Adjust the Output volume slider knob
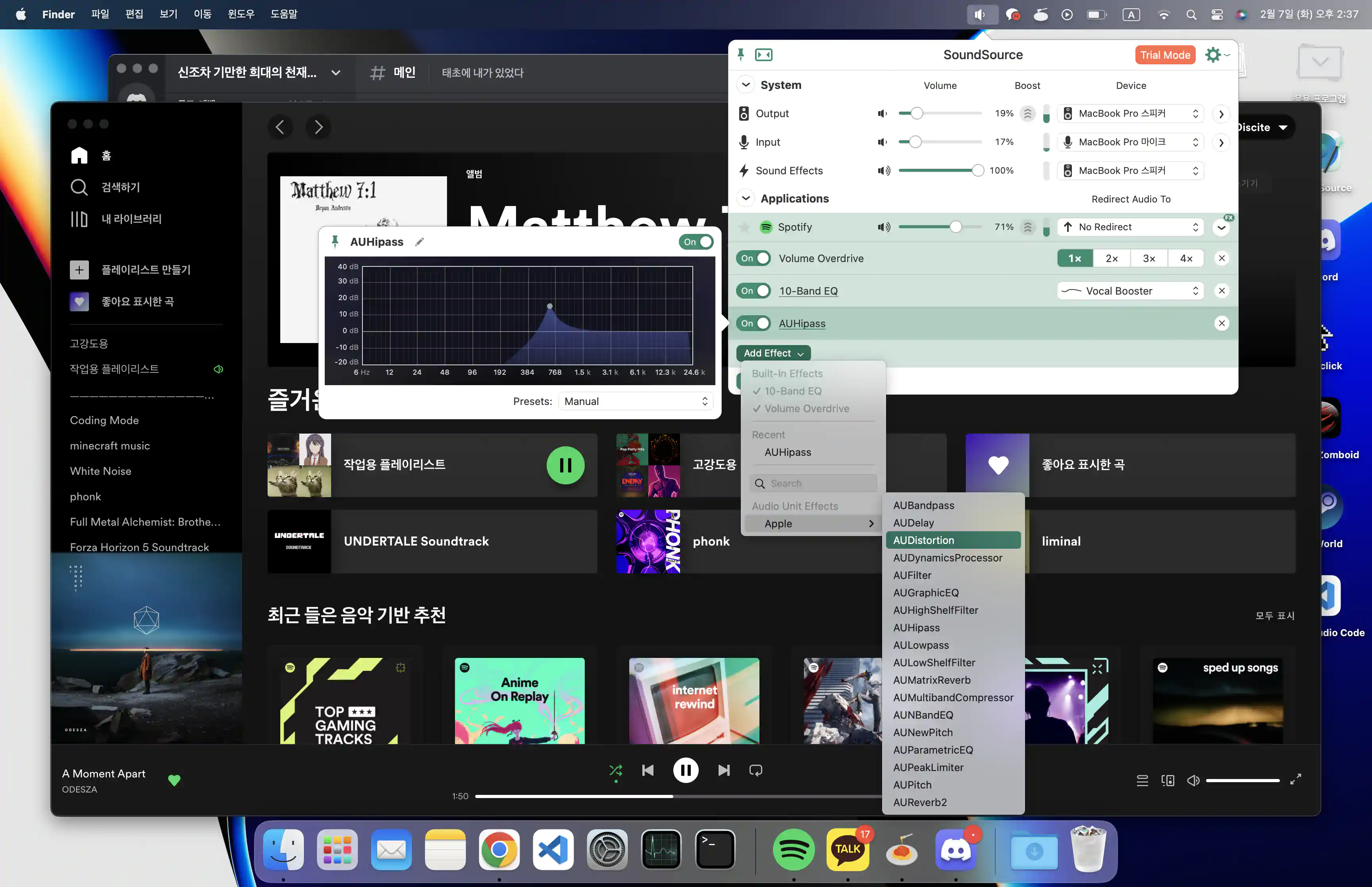Viewport: 1372px width, 887px height. click(x=917, y=114)
